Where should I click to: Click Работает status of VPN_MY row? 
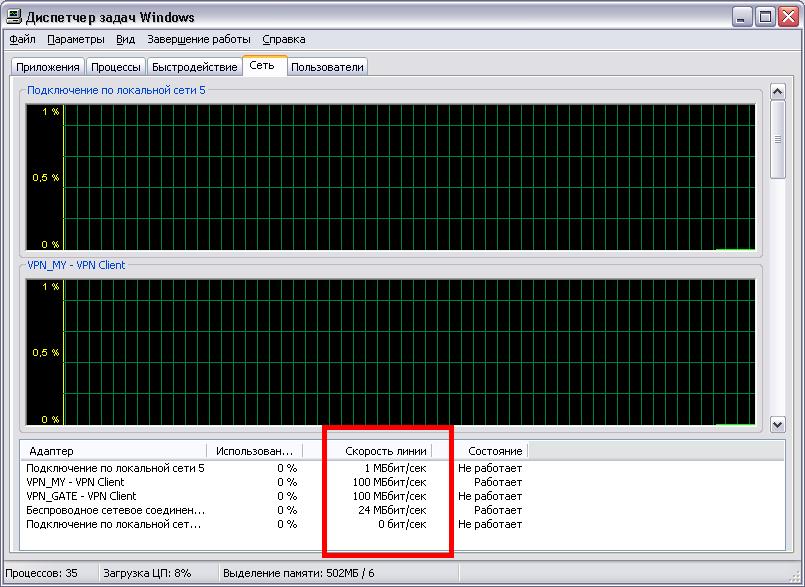tap(497, 482)
